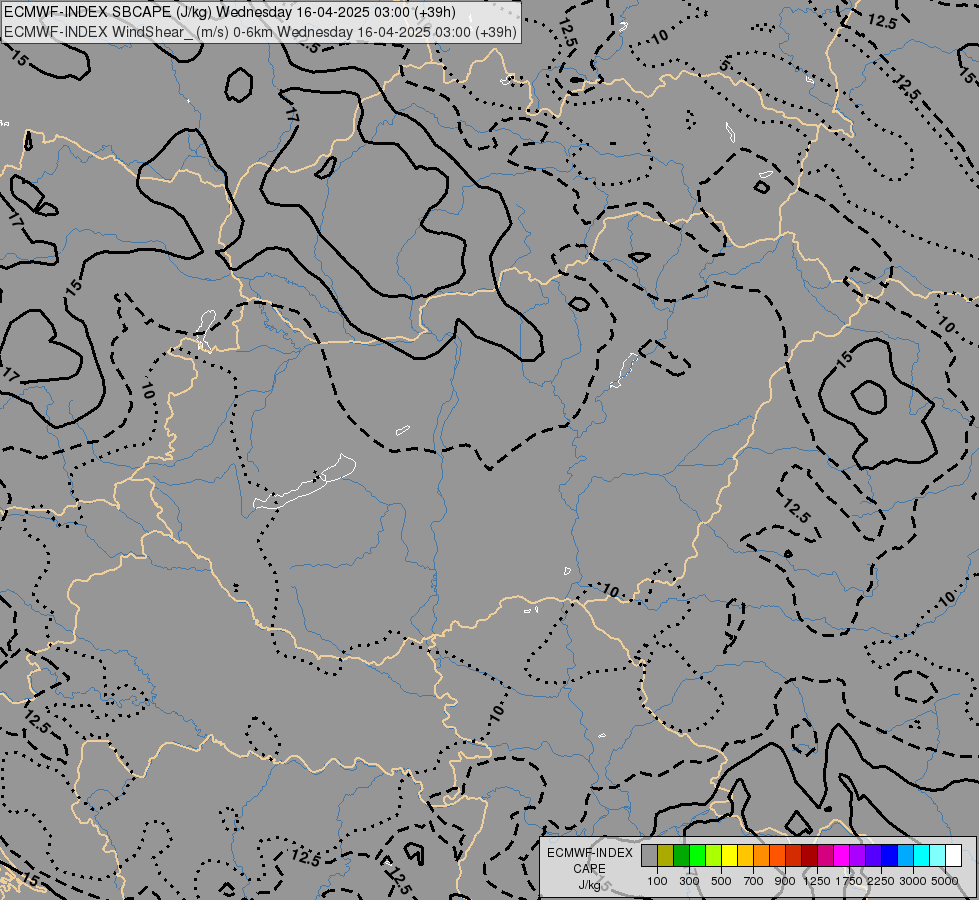Pick the pure yellow legend swatch
This screenshot has width=979, height=900.
[729, 856]
